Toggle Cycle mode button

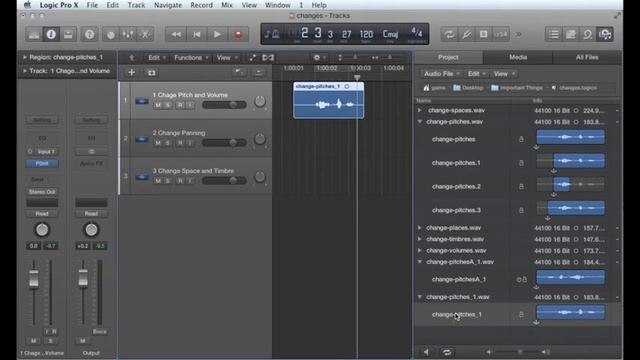[x=449, y=34]
